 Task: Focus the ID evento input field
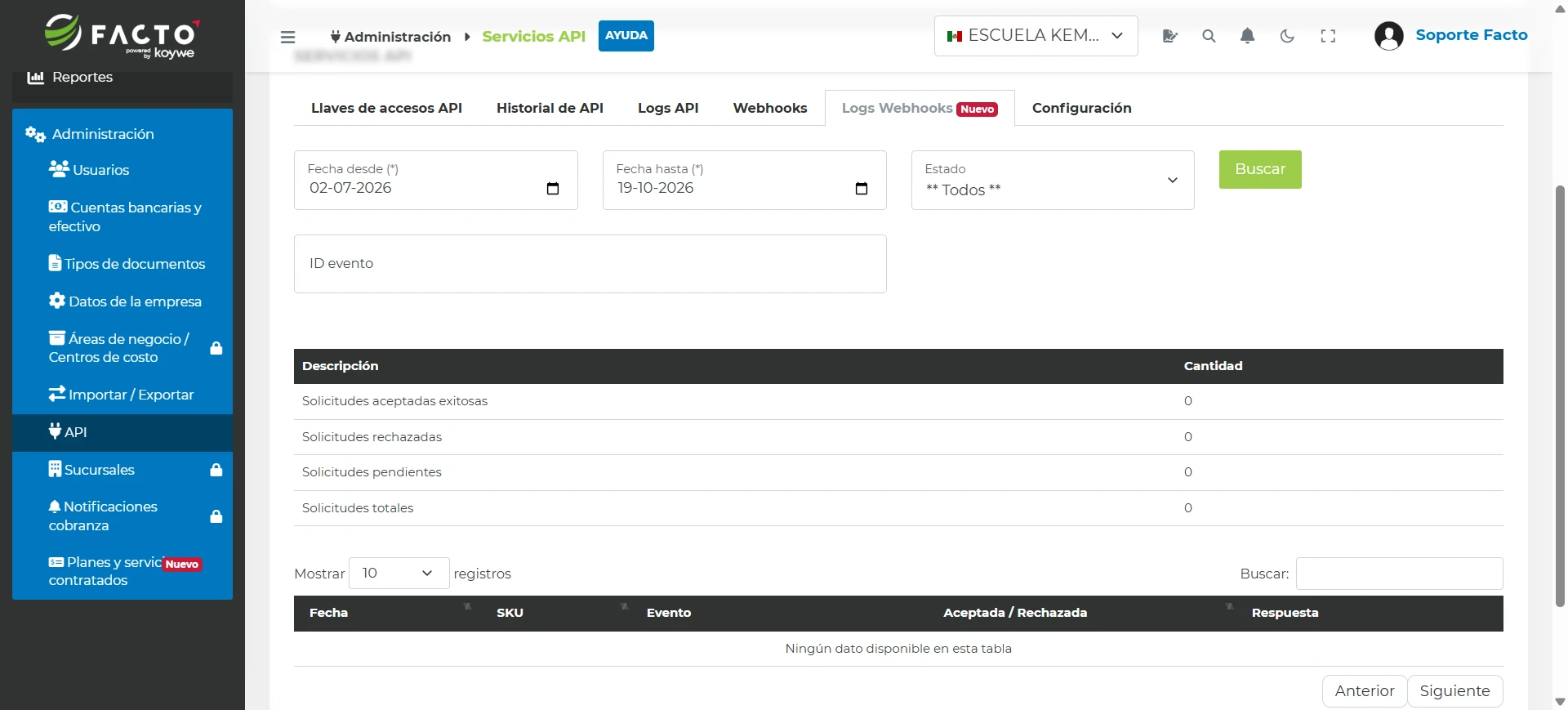pos(590,264)
